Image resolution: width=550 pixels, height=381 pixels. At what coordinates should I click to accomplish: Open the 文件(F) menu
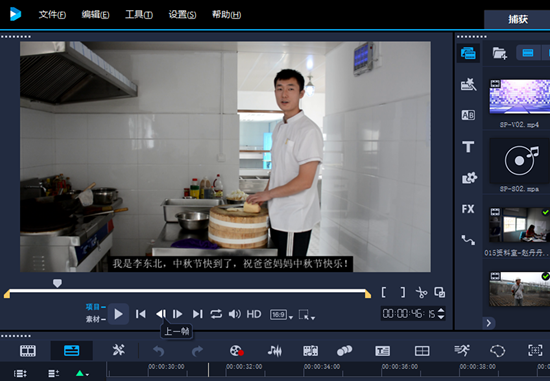(x=52, y=14)
